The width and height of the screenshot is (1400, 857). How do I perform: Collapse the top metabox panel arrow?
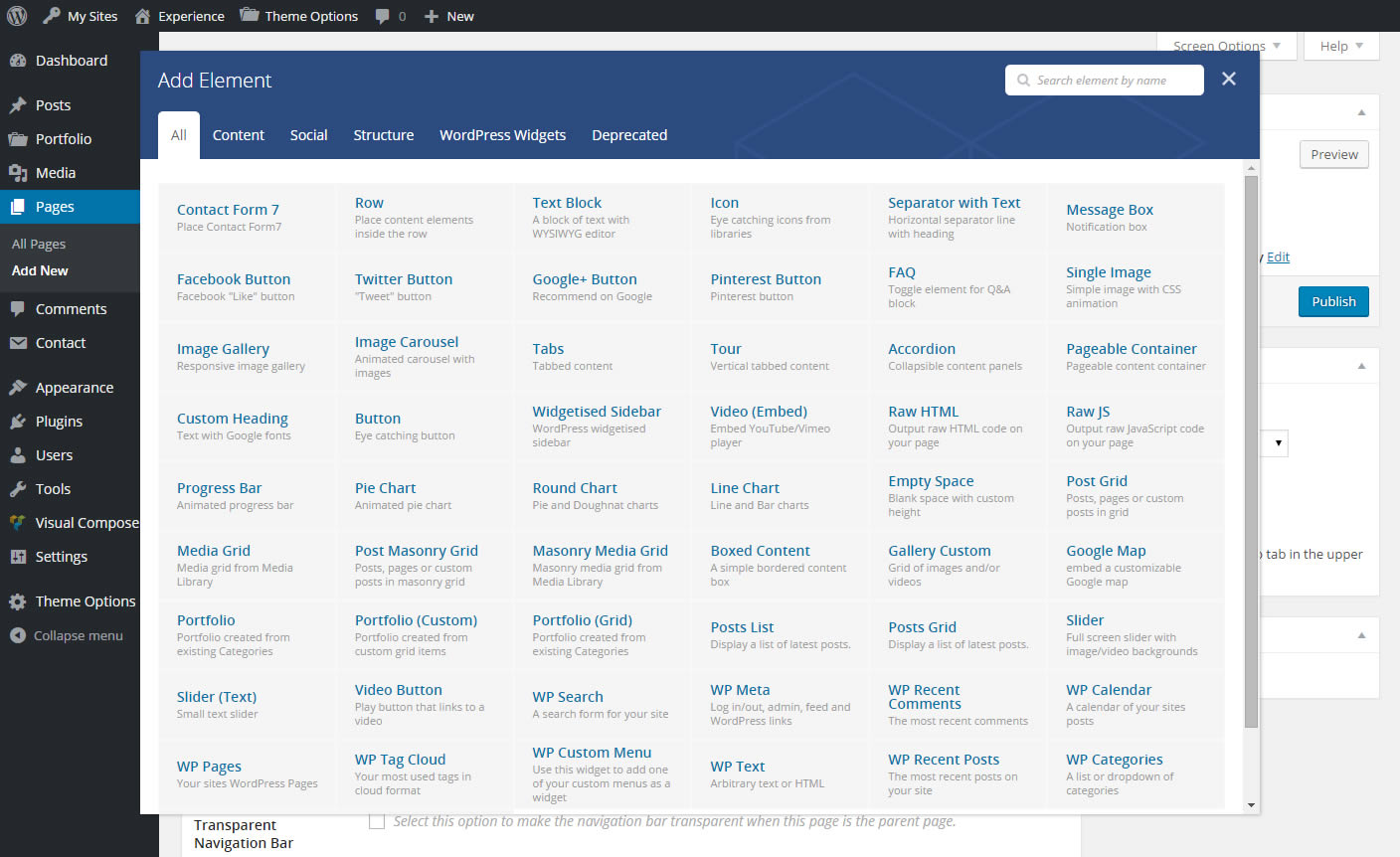coord(1361,112)
